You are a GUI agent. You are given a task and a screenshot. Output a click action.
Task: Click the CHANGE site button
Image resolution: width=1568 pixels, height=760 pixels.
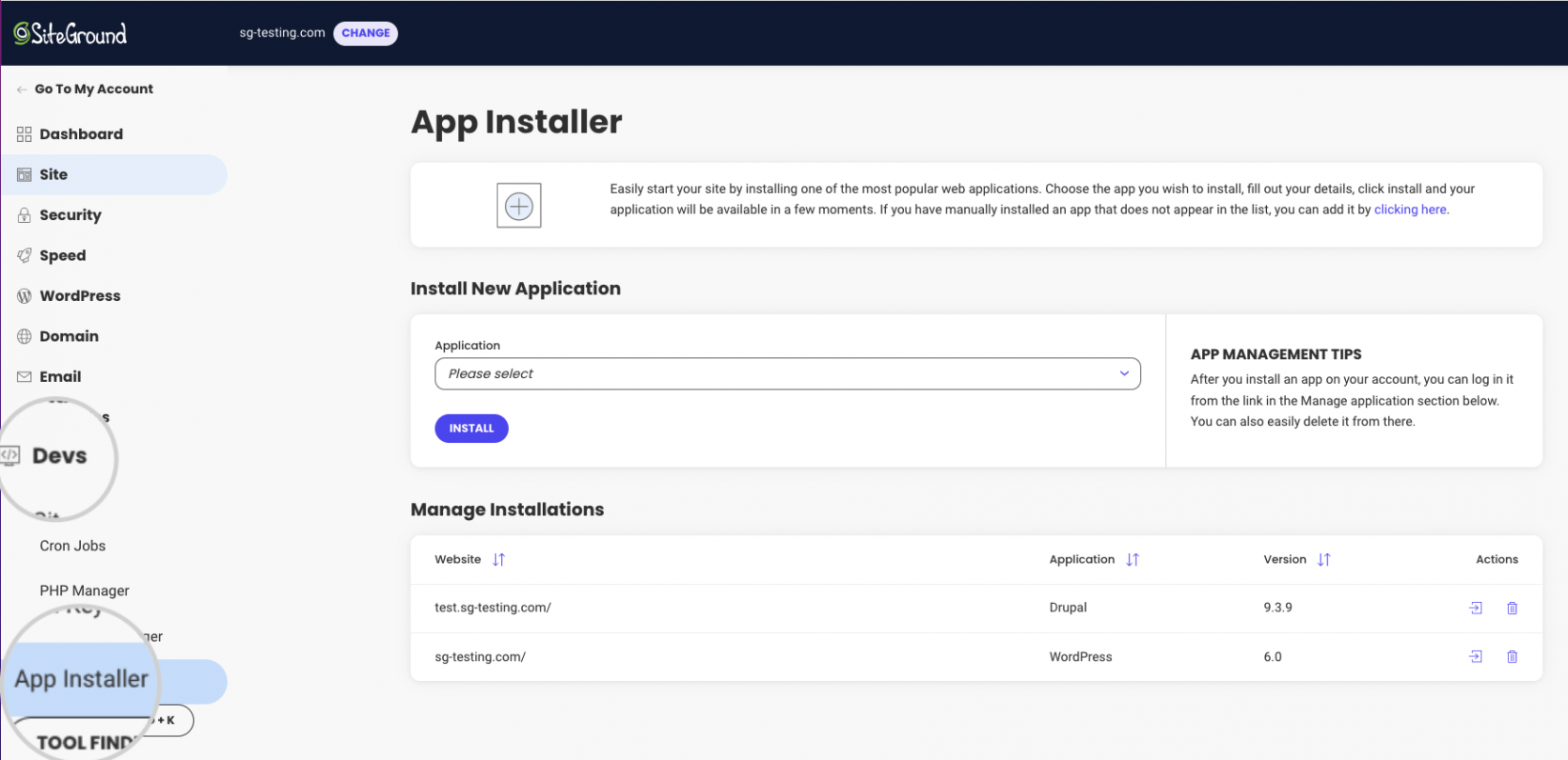366,33
